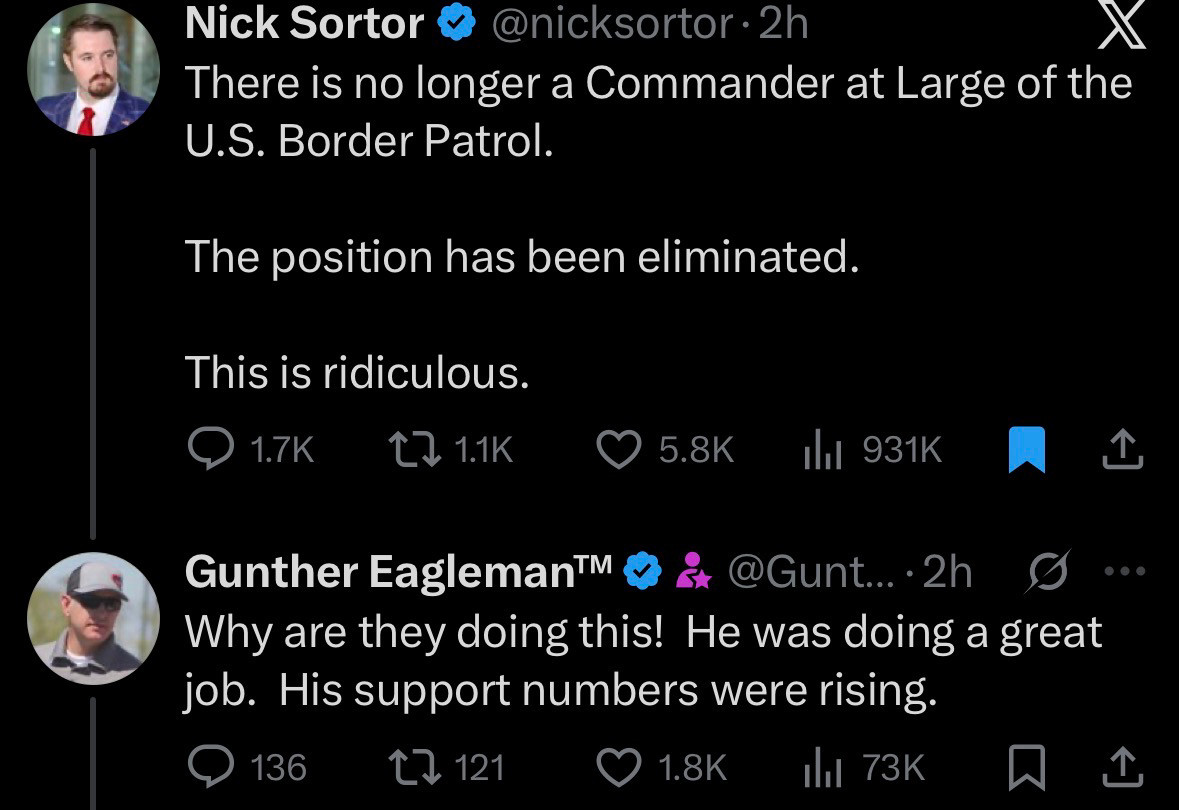Share Gunther Eagleman's comment

click(x=1121, y=767)
